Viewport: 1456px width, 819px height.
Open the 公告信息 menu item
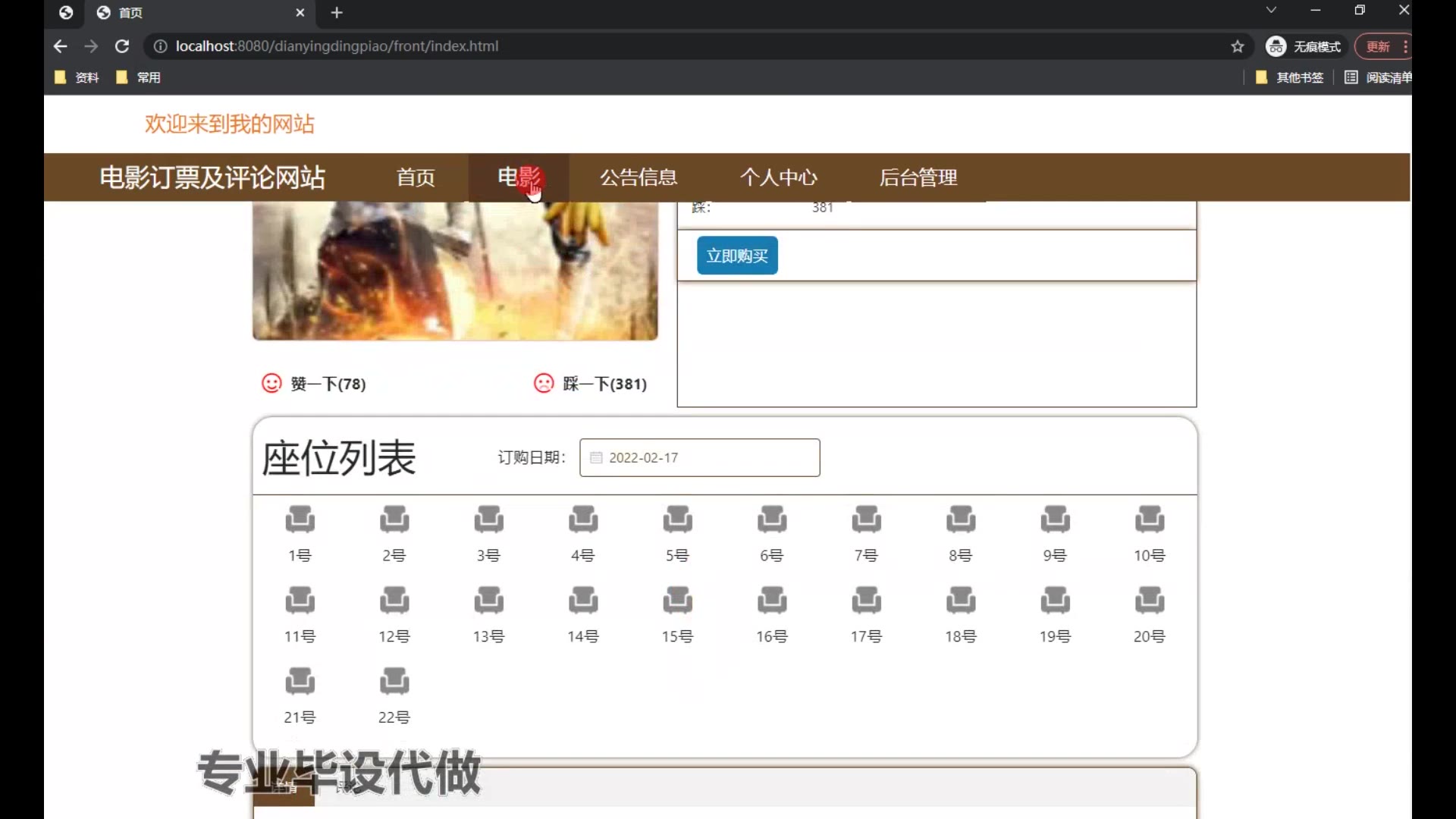pyautogui.click(x=639, y=177)
